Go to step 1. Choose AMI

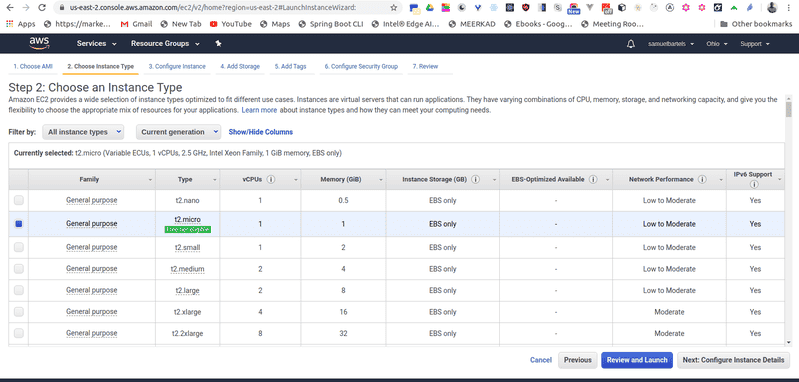click(x=33, y=66)
